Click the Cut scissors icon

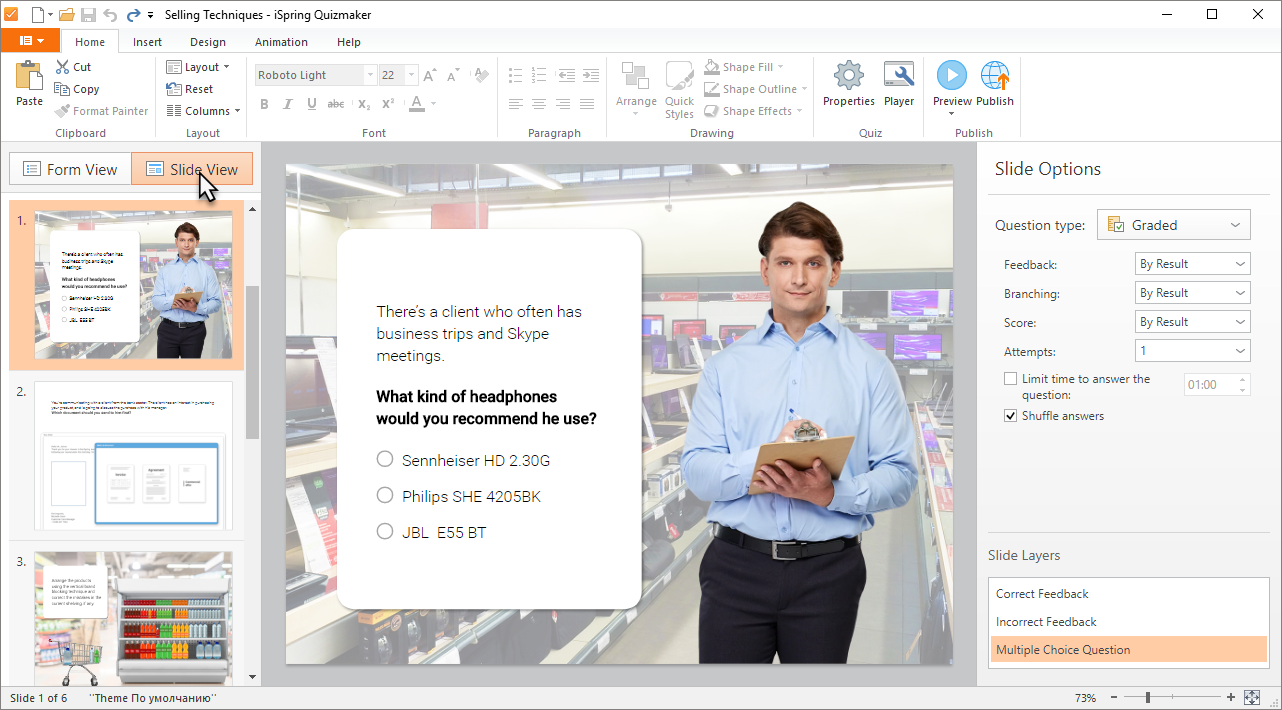[63, 67]
